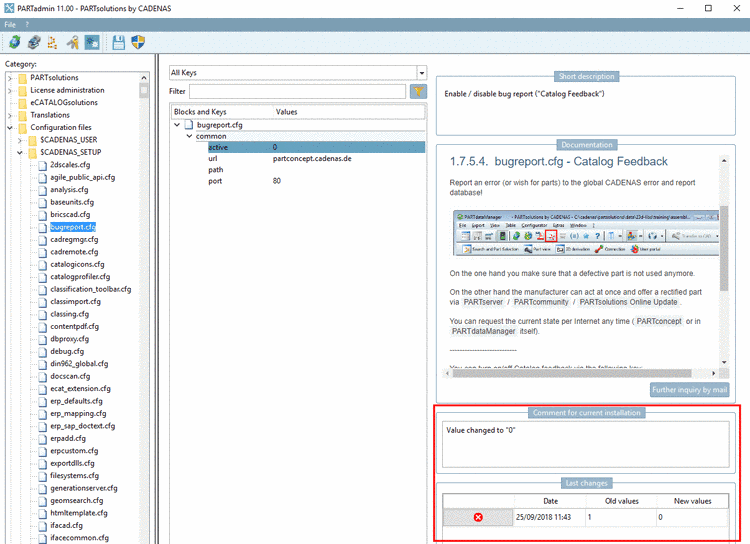Select the url key row
The height and width of the screenshot is (544, 750).
click(316, 158)
